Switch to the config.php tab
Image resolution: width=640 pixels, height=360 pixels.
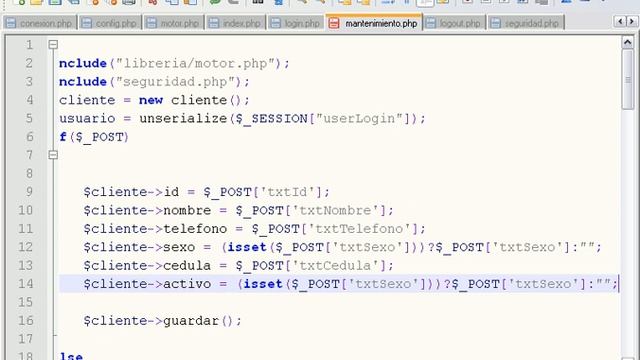tap(110, 23)
